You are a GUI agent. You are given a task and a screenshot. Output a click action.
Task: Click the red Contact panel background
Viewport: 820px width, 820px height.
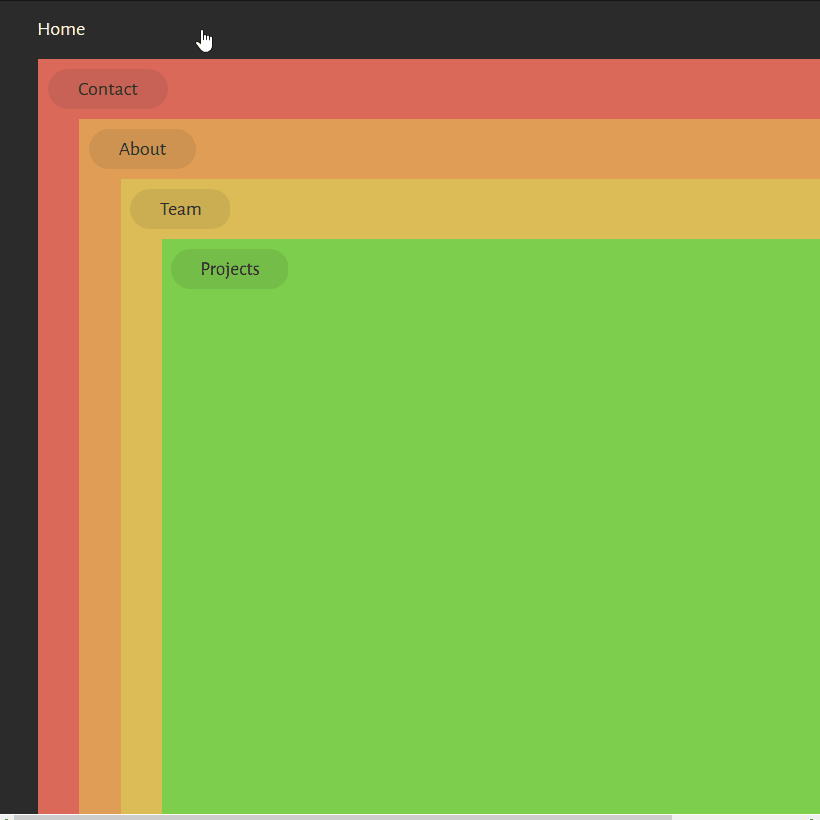click(x=450, y=89)
